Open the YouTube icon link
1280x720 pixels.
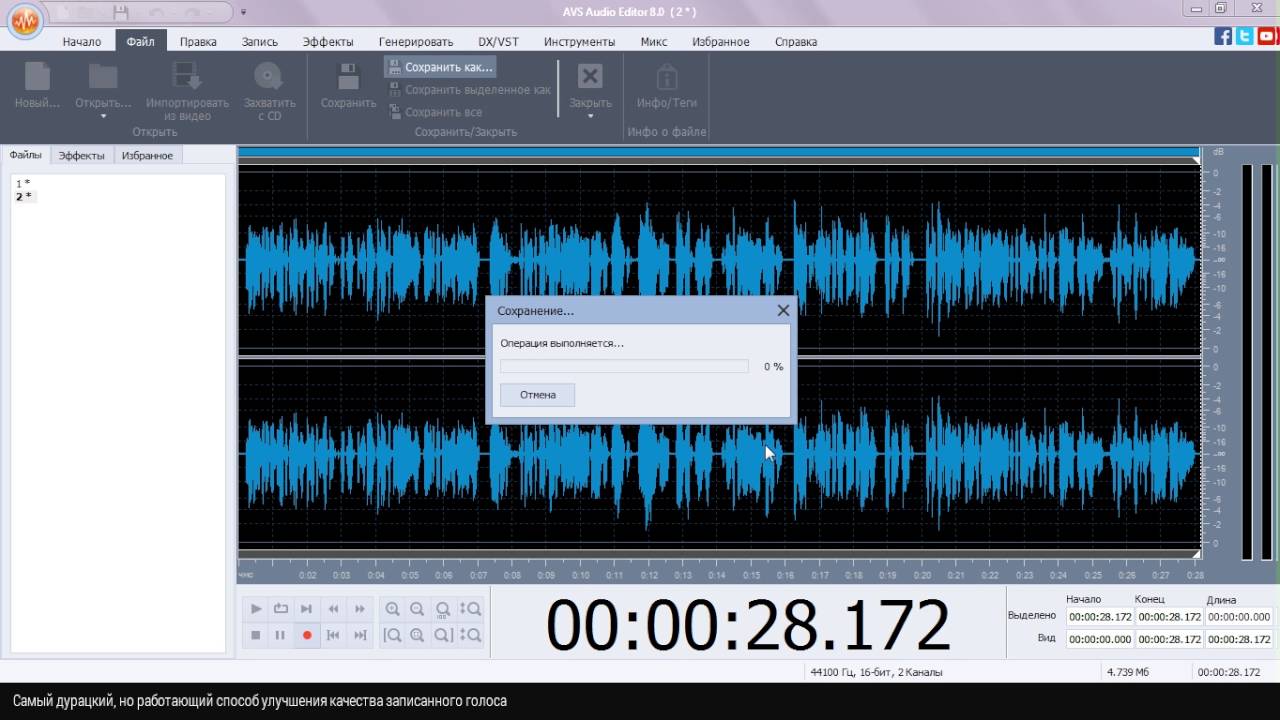point(1267,36)
